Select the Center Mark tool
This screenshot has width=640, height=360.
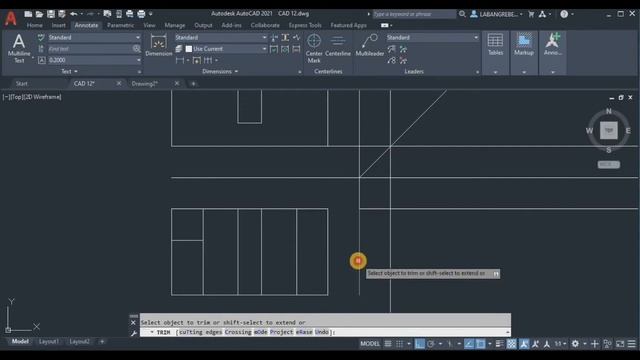click(314, 48)
